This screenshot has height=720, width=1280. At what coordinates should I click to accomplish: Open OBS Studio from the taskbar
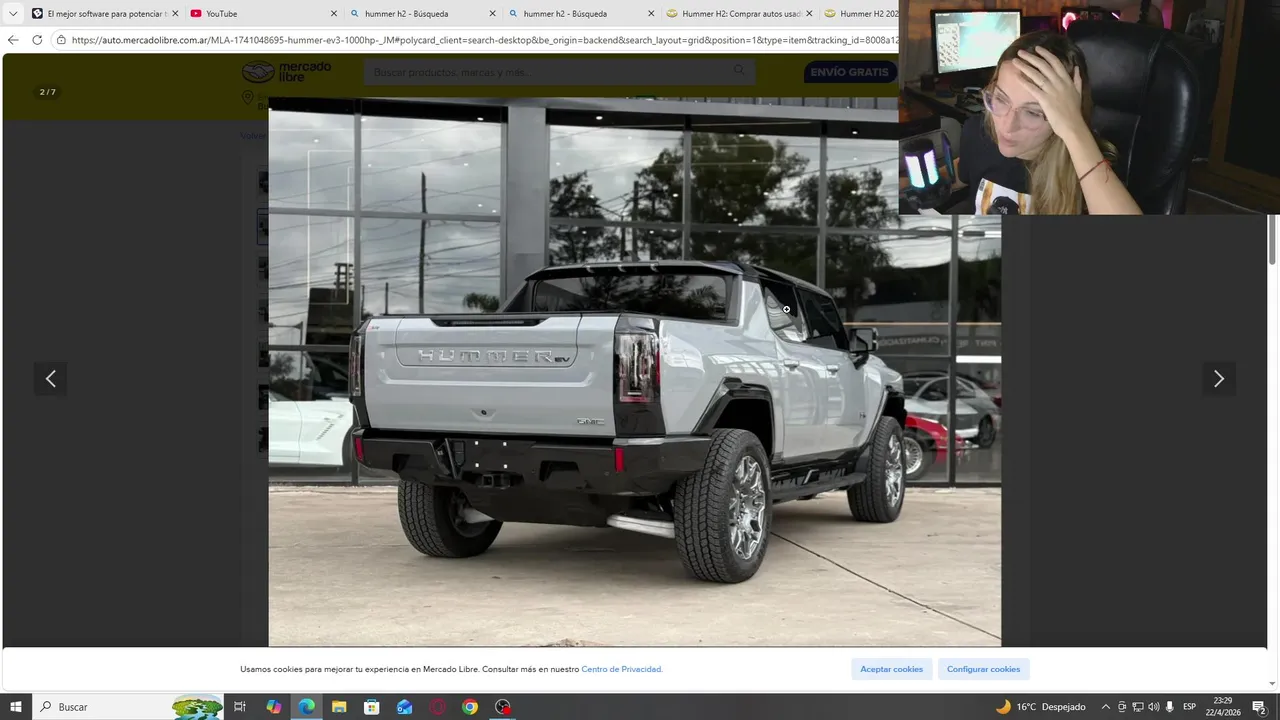click(503, 707)
